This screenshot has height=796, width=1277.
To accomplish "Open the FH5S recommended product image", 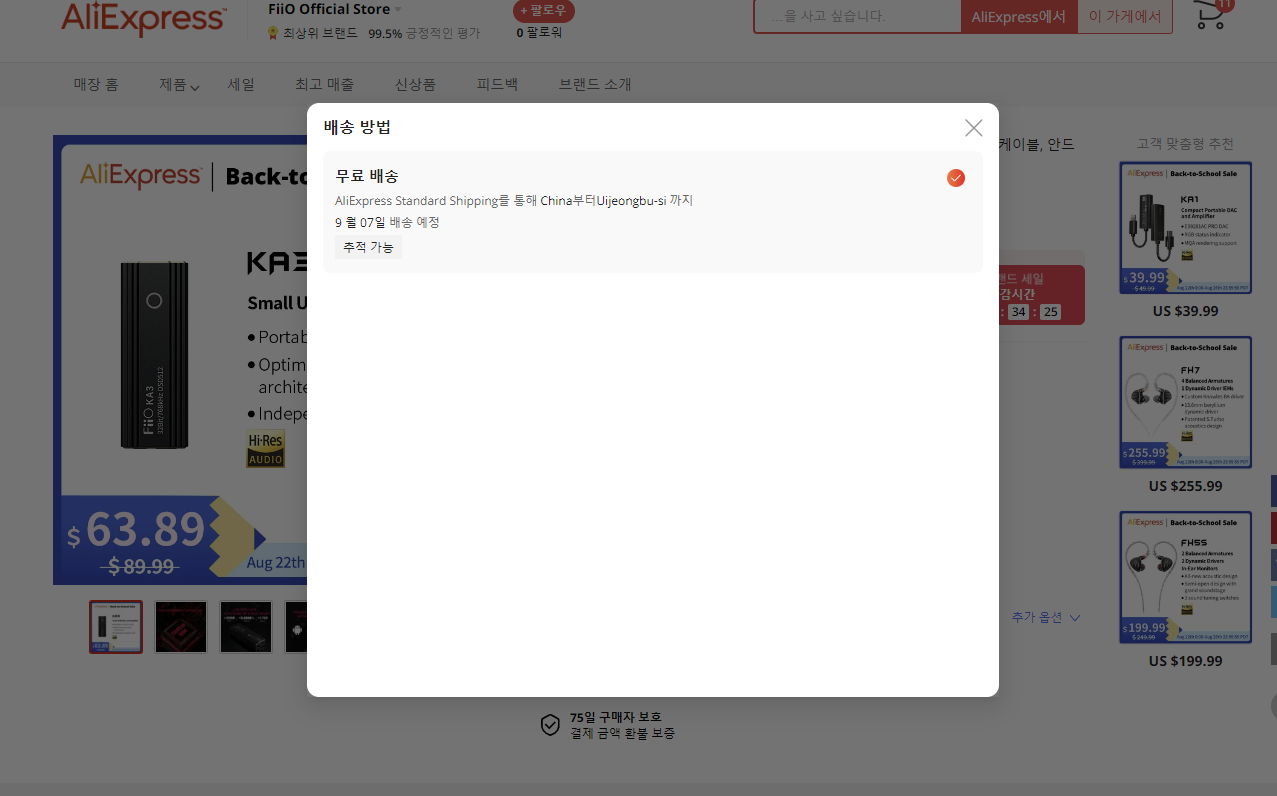I will [1186, 578].
